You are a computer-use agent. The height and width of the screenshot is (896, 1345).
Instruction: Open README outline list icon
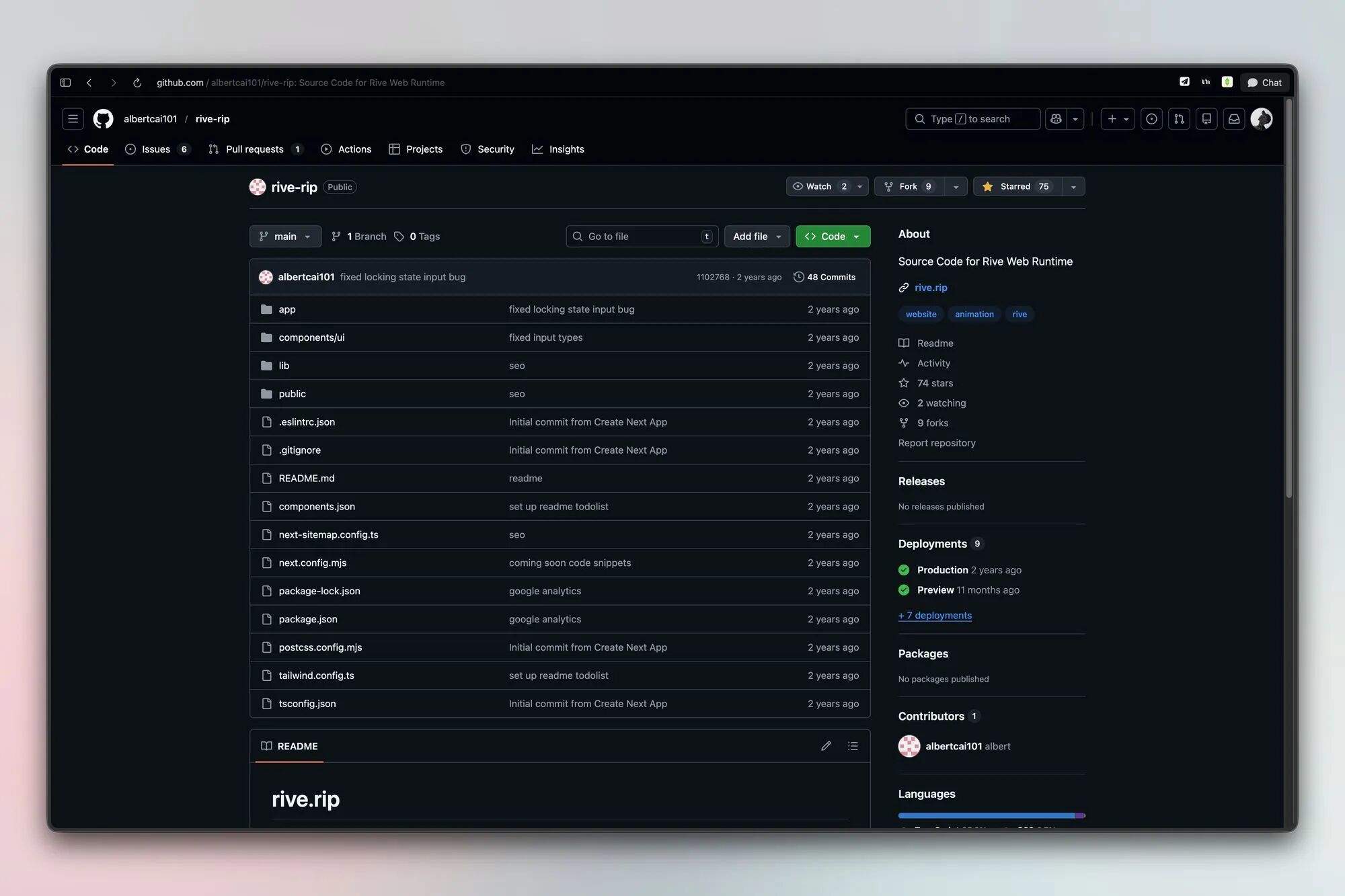point(853,746)
